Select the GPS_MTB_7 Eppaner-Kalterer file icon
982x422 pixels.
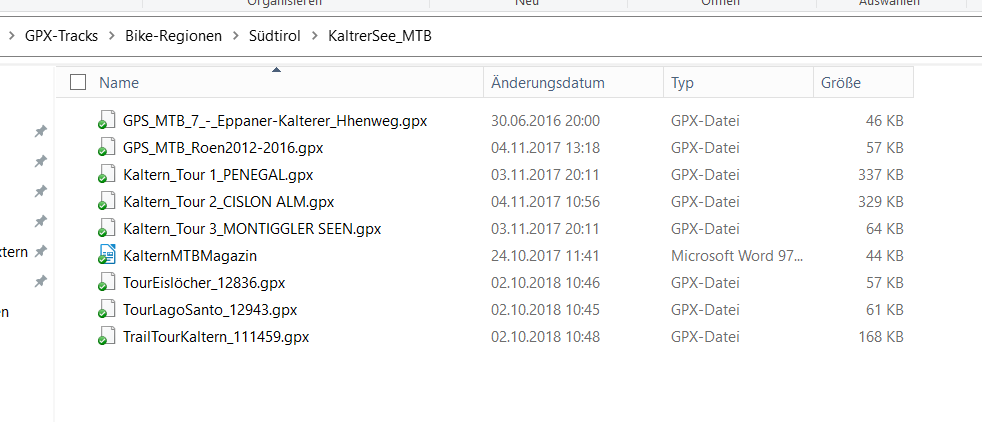106,120
